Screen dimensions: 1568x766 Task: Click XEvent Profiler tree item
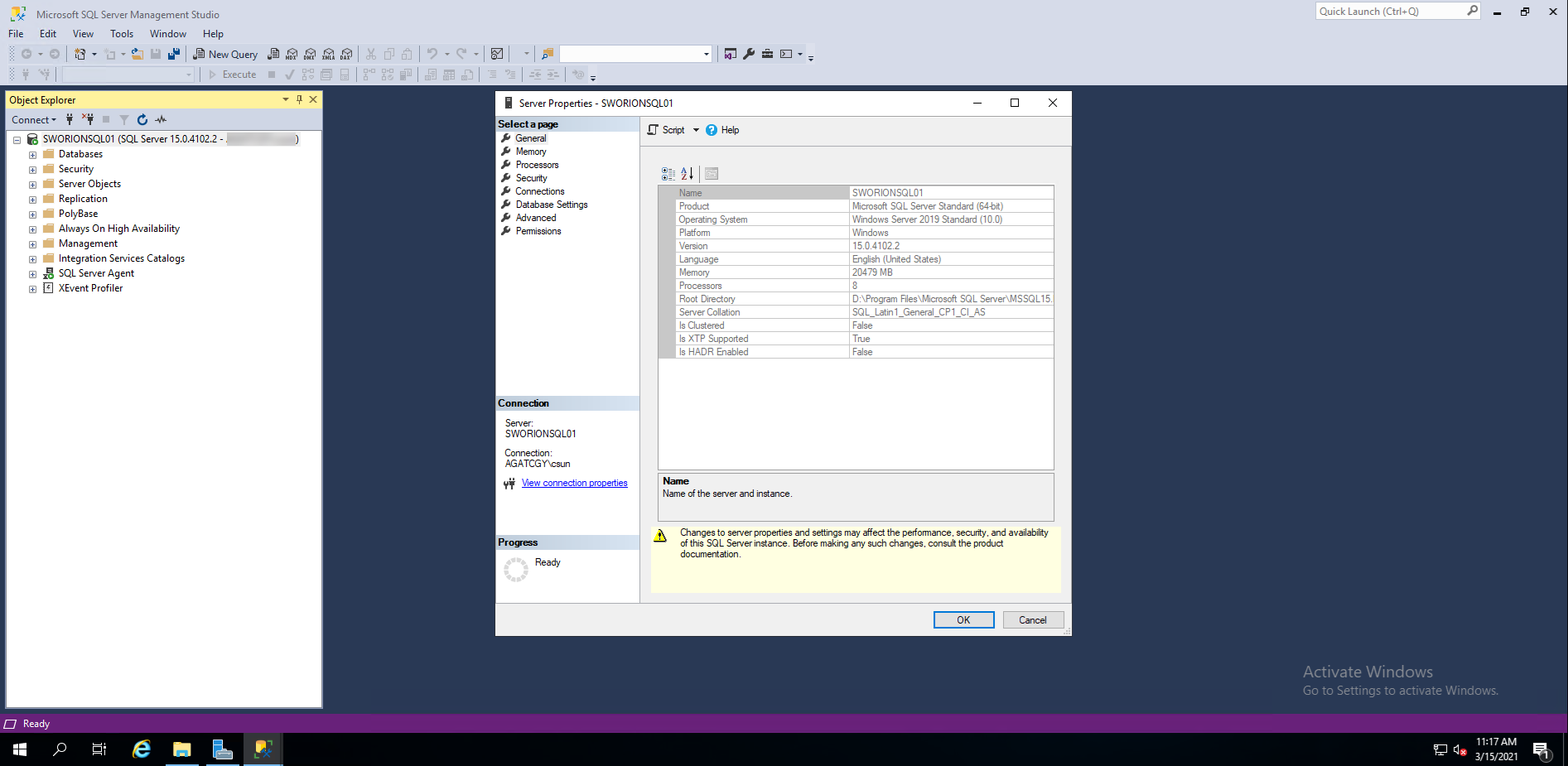point(90,288)
